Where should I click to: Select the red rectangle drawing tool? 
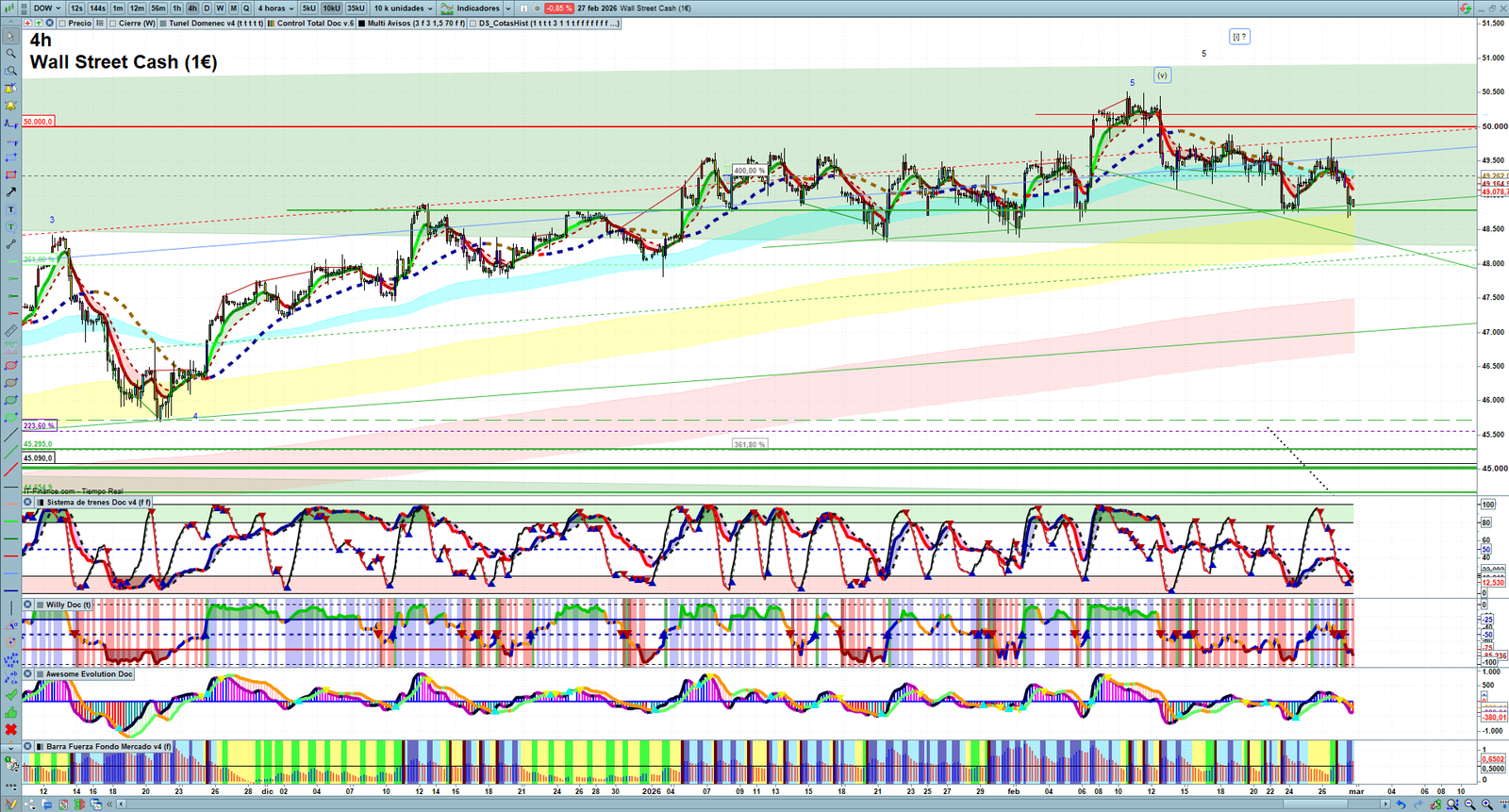pos(10,175)
